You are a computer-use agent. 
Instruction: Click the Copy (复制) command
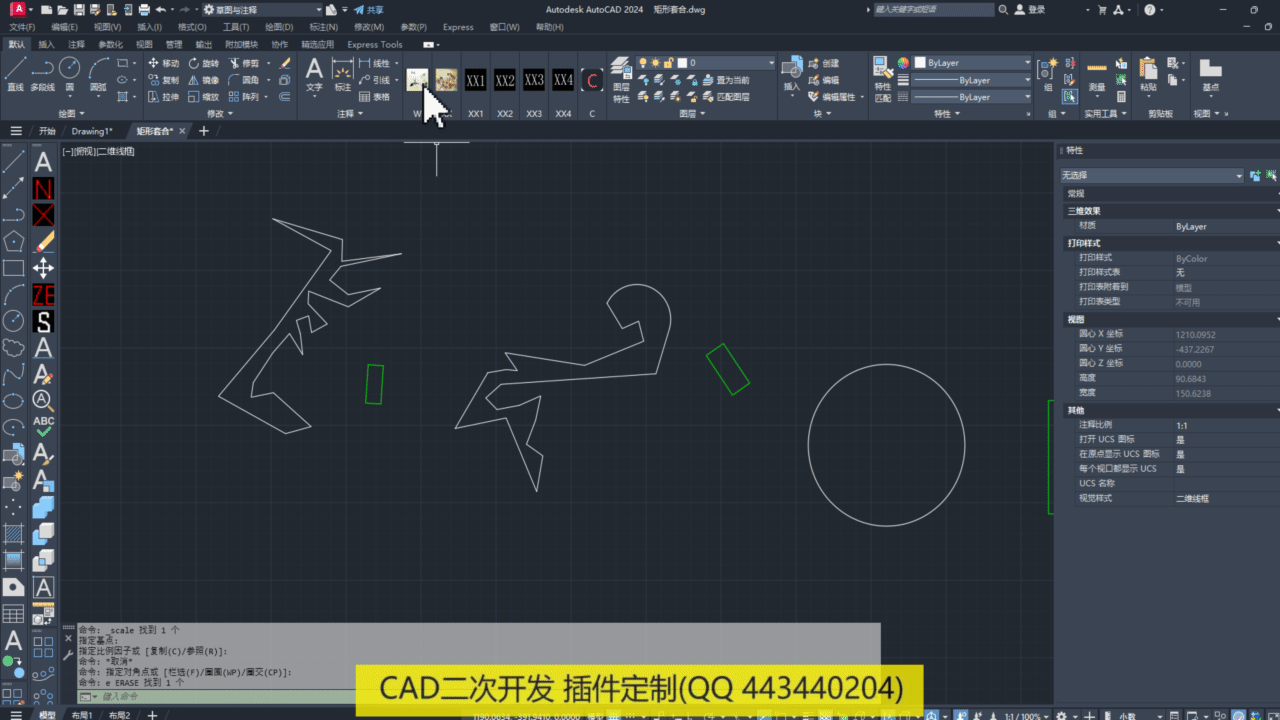[164, 80]
